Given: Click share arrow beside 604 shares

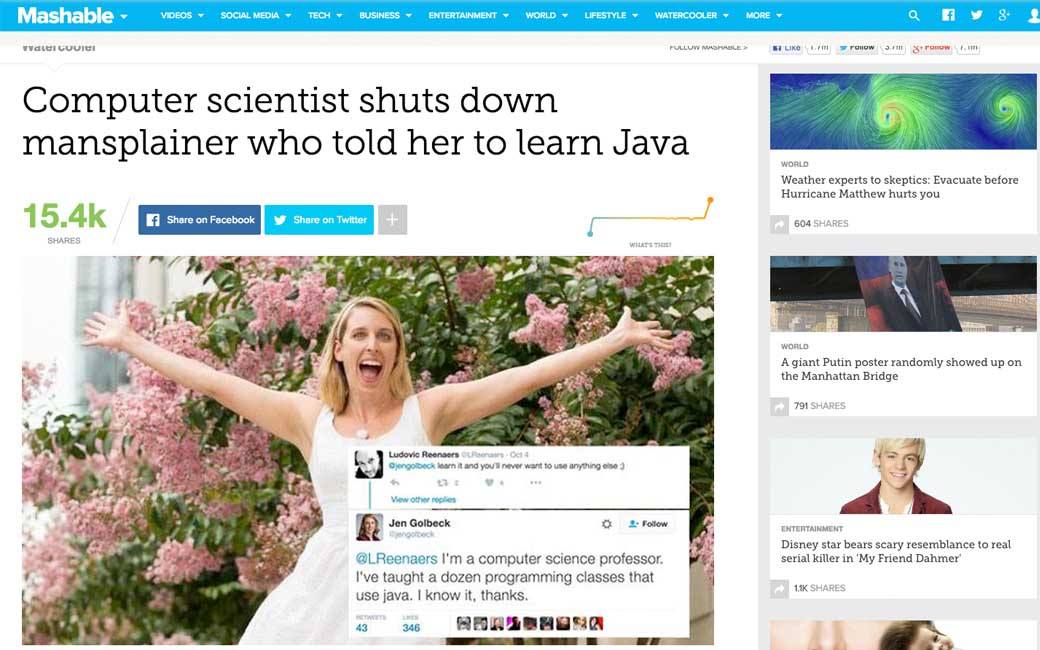Looking at the screenshot, I should click(779, 224).
